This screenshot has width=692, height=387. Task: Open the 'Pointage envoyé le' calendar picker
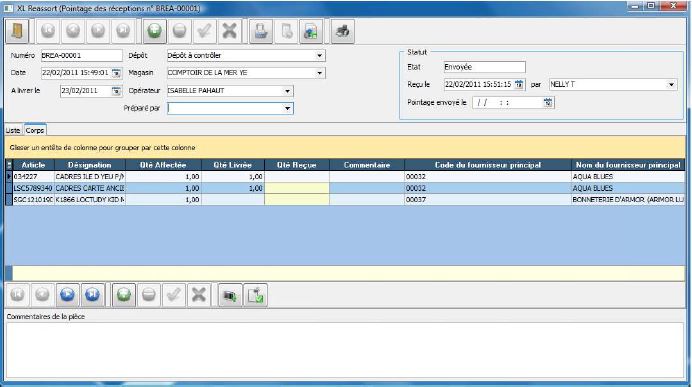(548, 102)
